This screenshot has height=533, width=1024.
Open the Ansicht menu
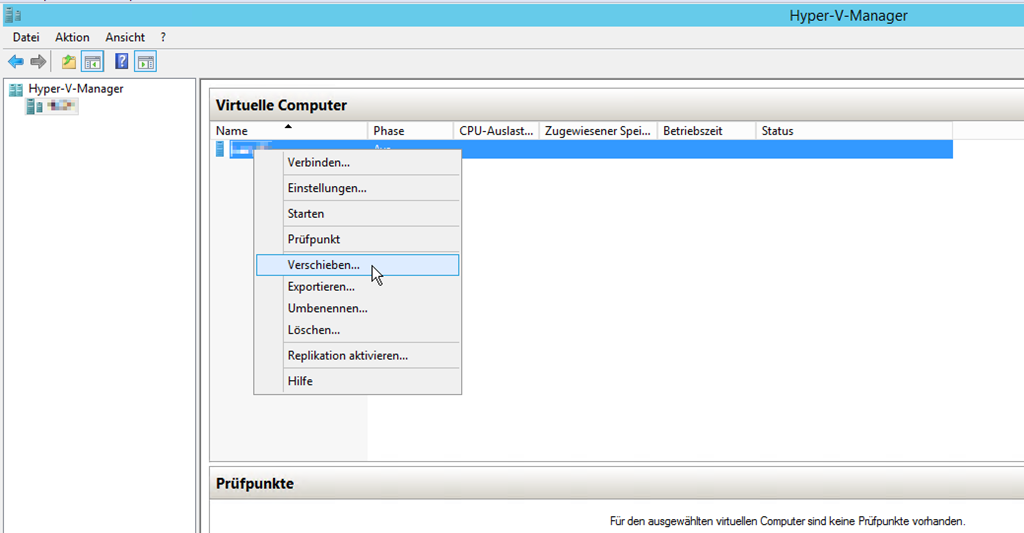point(125,37)
